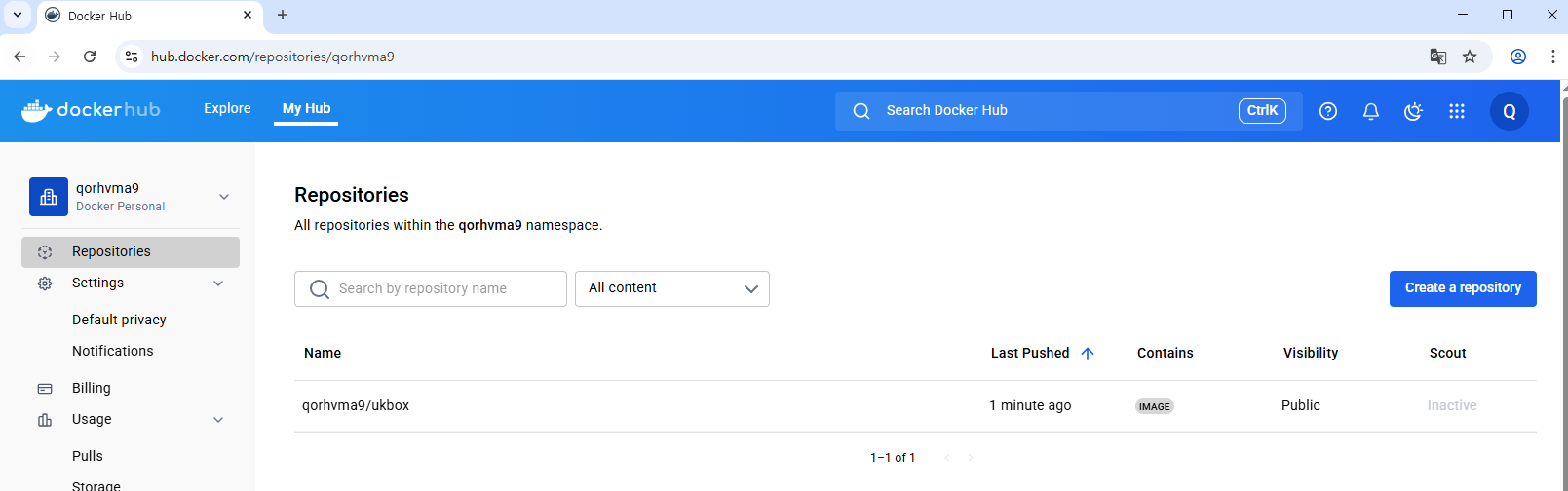
Task: Click the browser address bar URL
Action: [x=273, y=57]
